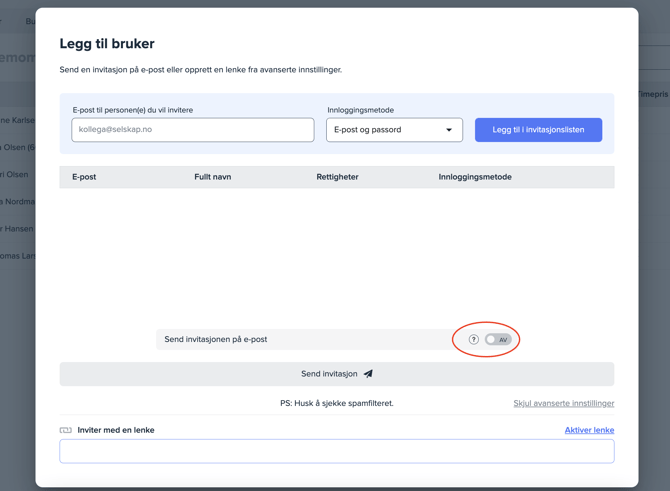This screenshot has height=491, width=670.
Task: Click the link icon beside Inviter med en lenke
Action: (66, 430)
